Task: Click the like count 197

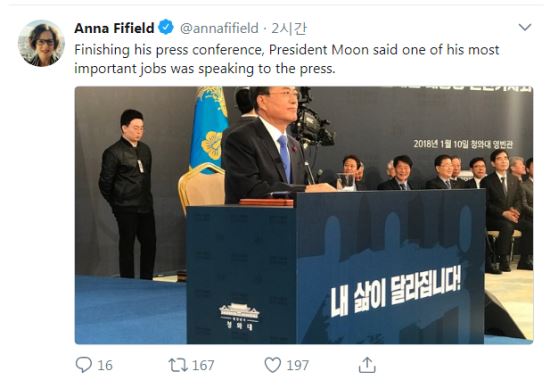Action: point(298,365)
